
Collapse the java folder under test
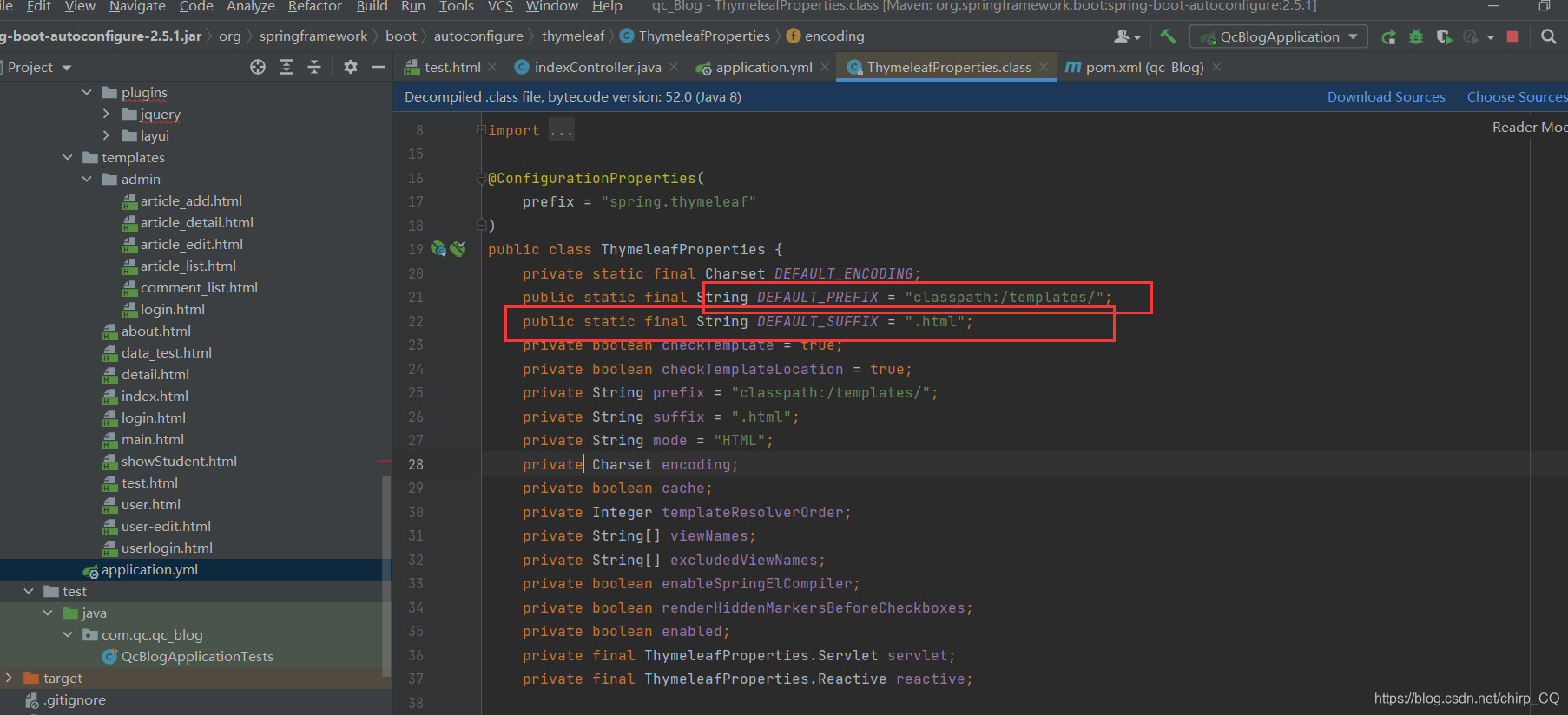click(48, 613)
